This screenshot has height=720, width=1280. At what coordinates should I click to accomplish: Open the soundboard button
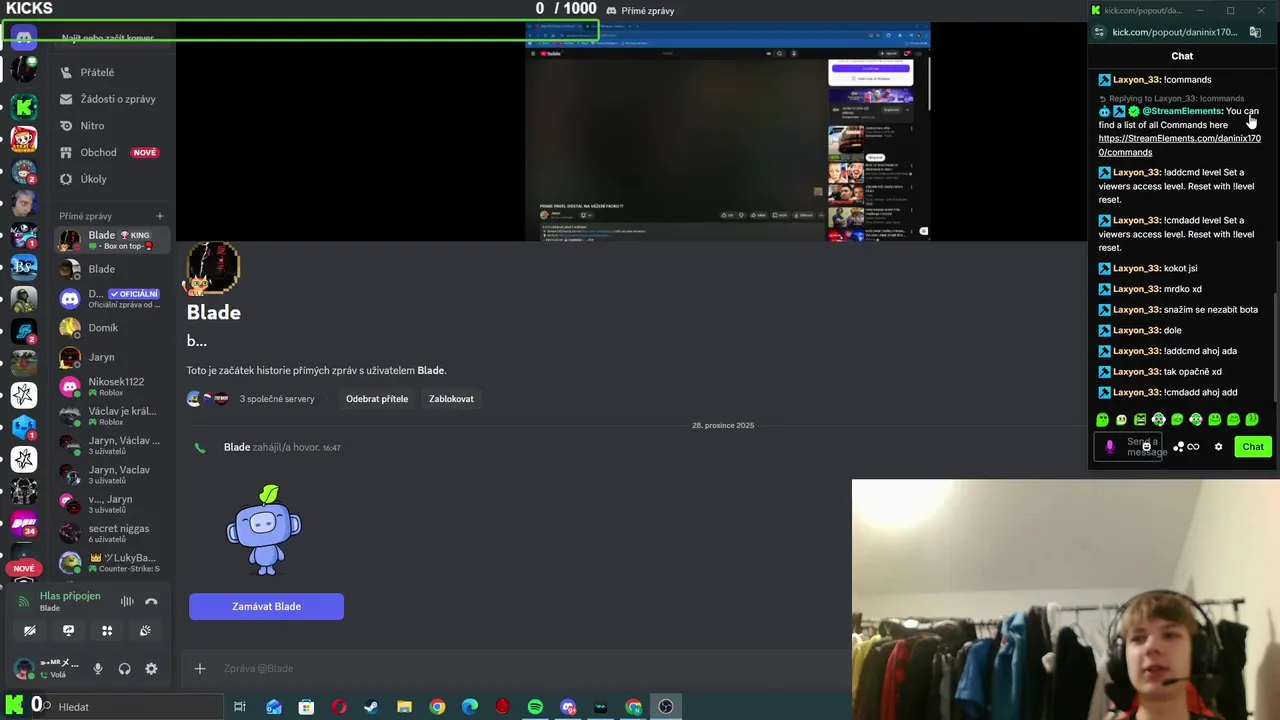pyautogui.click(x=145, y=630)
